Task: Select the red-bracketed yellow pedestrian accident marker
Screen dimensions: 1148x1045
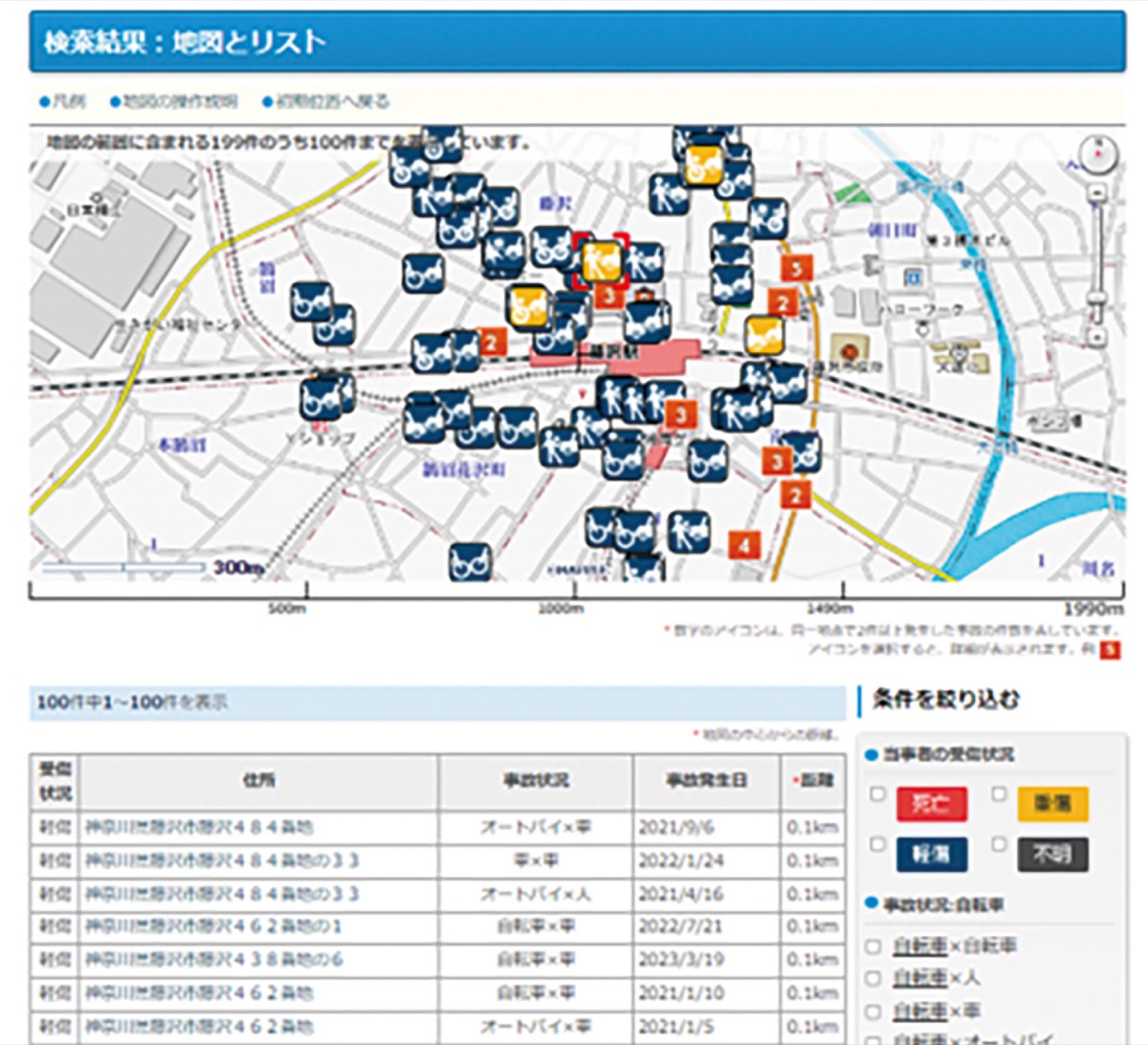Action: [602, 260]
